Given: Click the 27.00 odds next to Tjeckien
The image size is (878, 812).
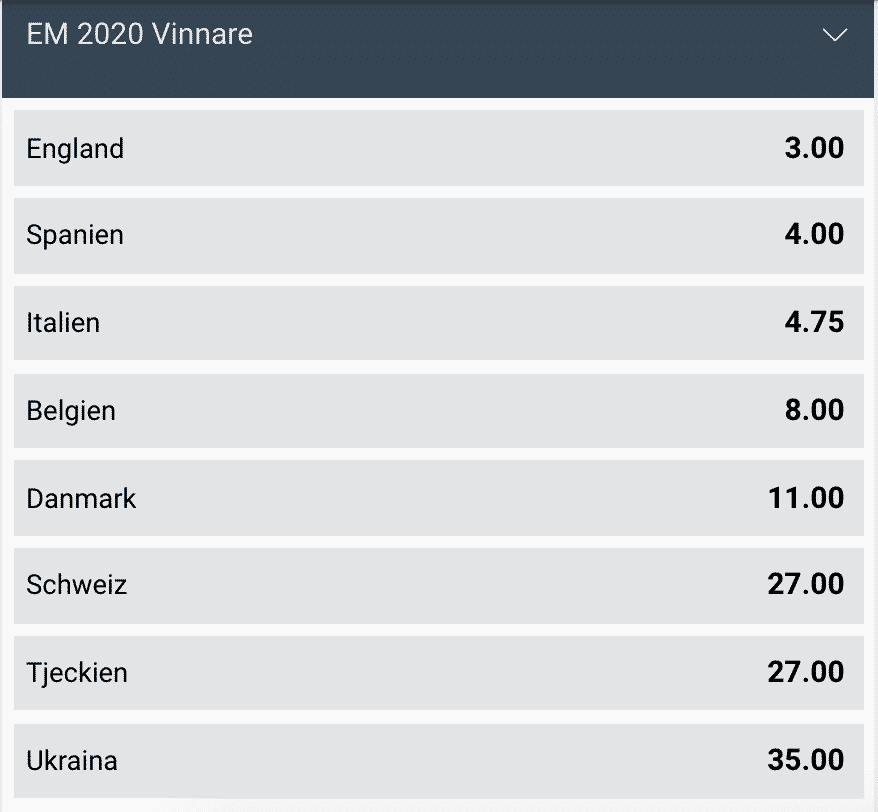Looking at the screenshot, I should [x=806, y=671].
